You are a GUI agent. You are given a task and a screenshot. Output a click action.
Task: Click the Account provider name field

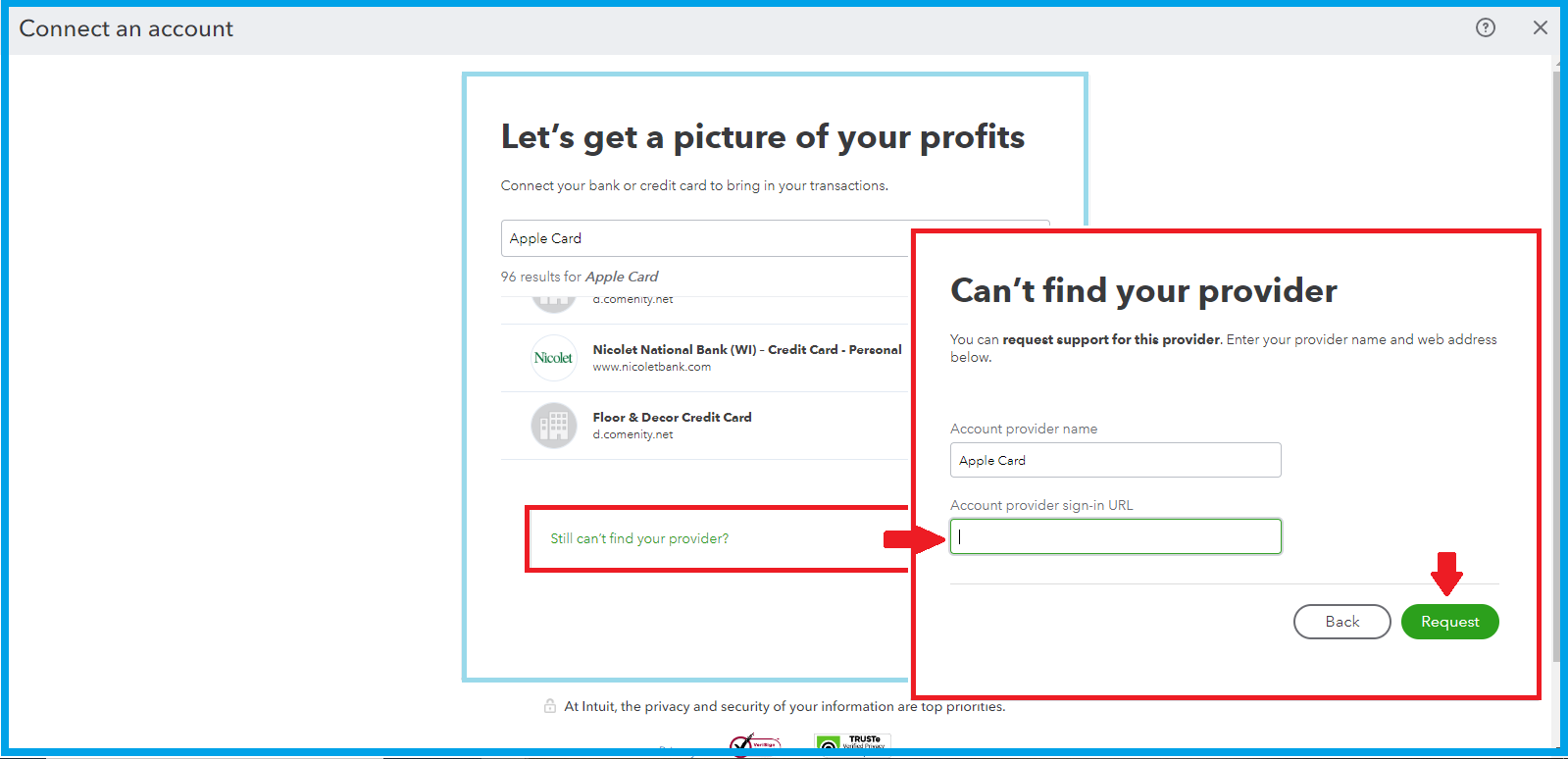click(x=1116, y=460)
